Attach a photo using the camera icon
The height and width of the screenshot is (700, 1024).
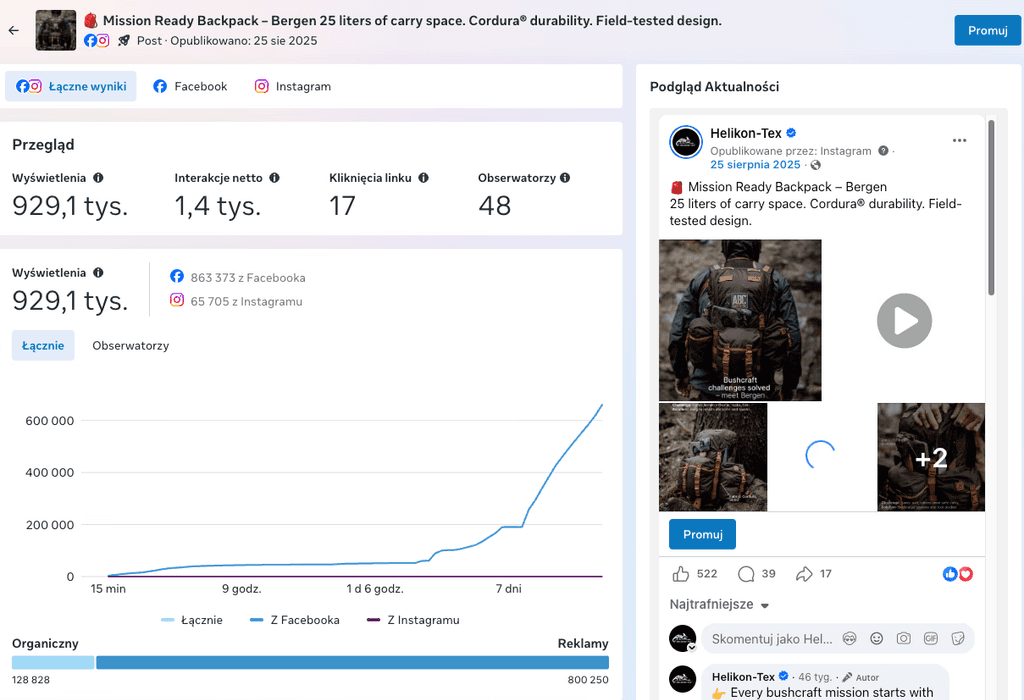[903, 639]
